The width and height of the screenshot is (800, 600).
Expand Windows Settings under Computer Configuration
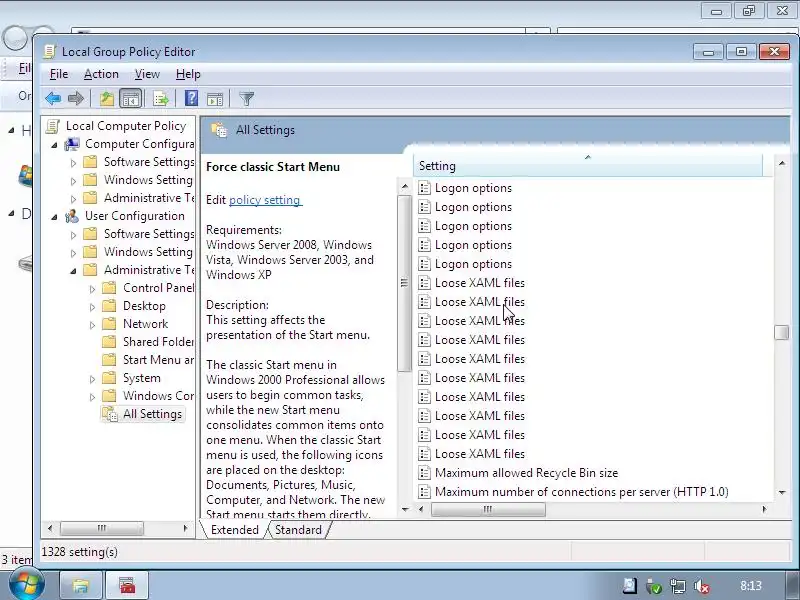(x=73, y=181)
